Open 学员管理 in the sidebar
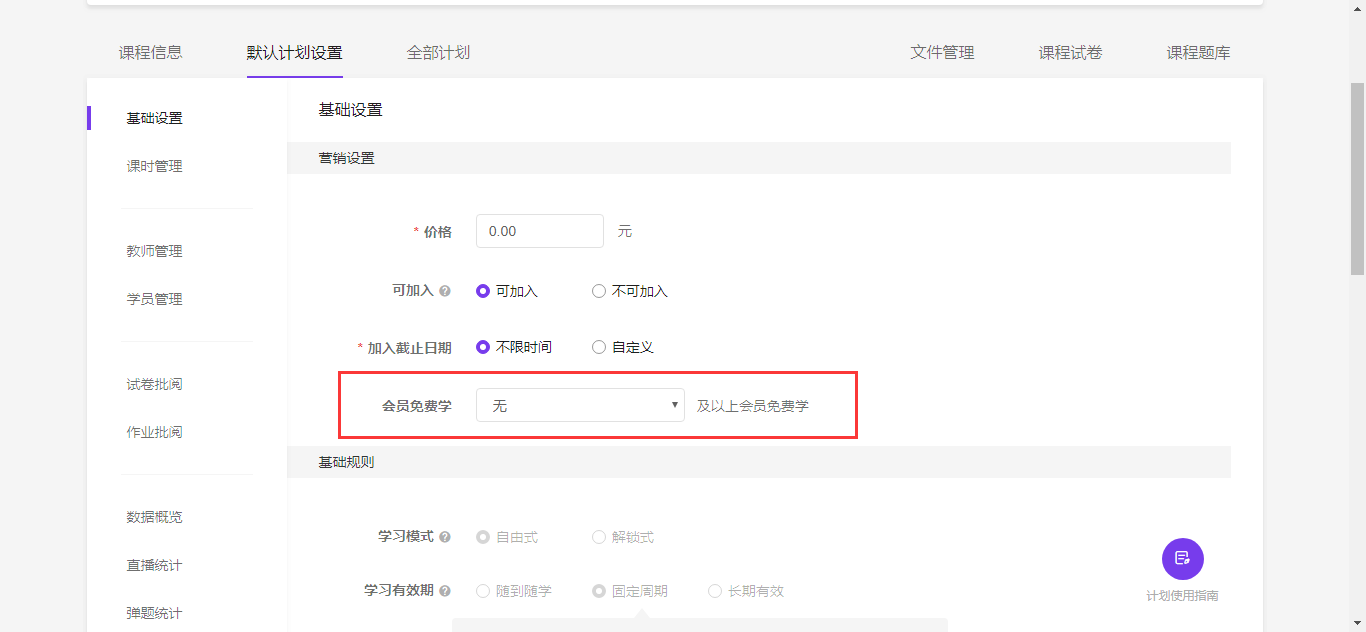 (x=154, y=299)
